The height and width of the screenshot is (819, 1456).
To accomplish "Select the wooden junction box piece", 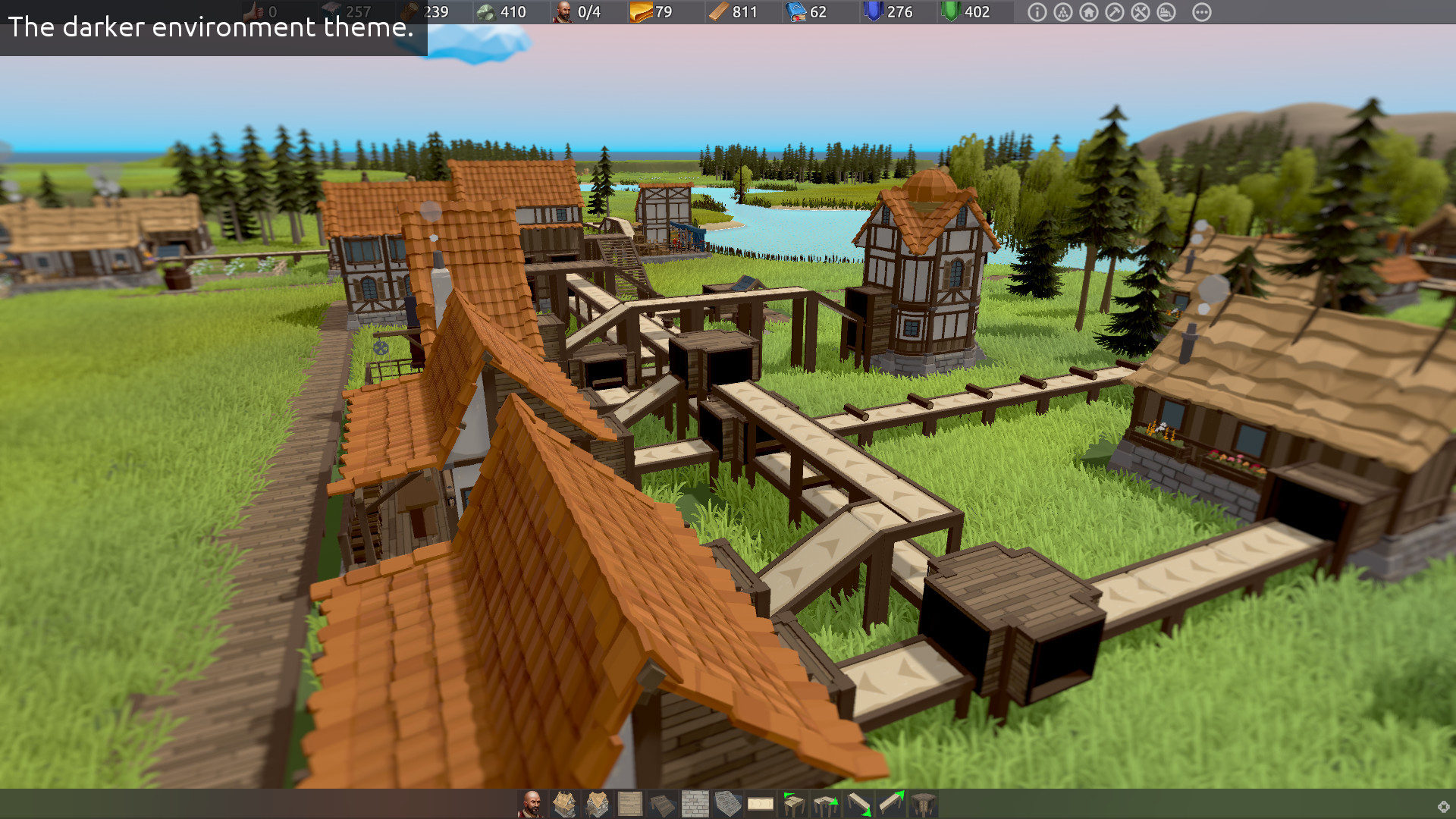I will tap(924, 804).
